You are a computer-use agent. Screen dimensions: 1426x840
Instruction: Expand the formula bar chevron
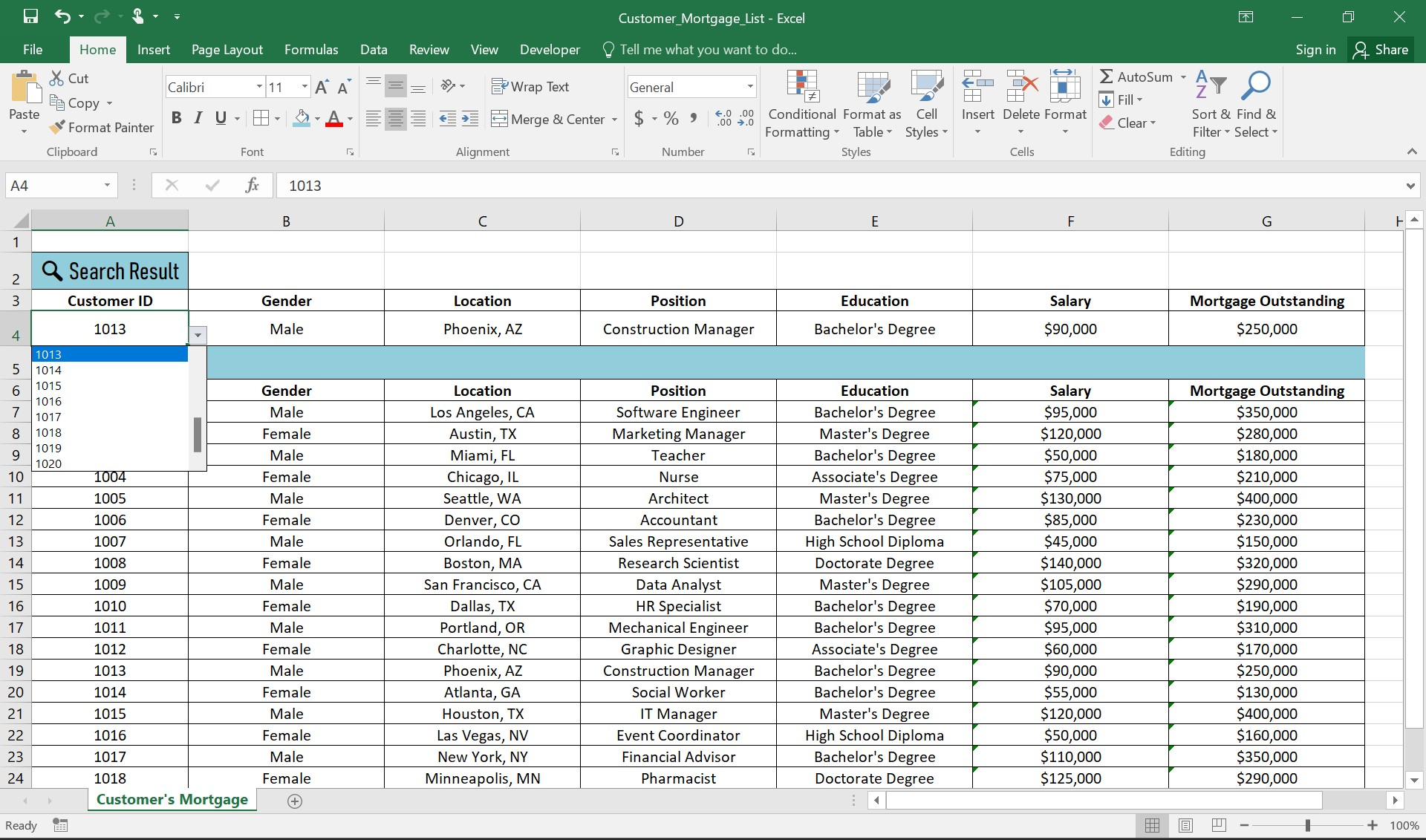coord(1410,186)
